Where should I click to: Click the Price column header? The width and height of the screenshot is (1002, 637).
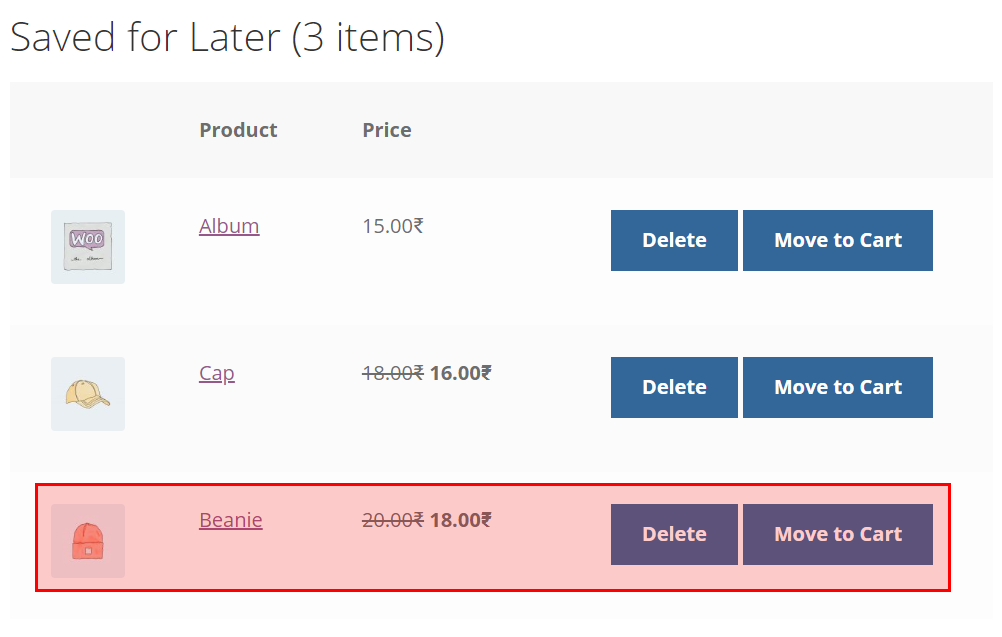387,130
